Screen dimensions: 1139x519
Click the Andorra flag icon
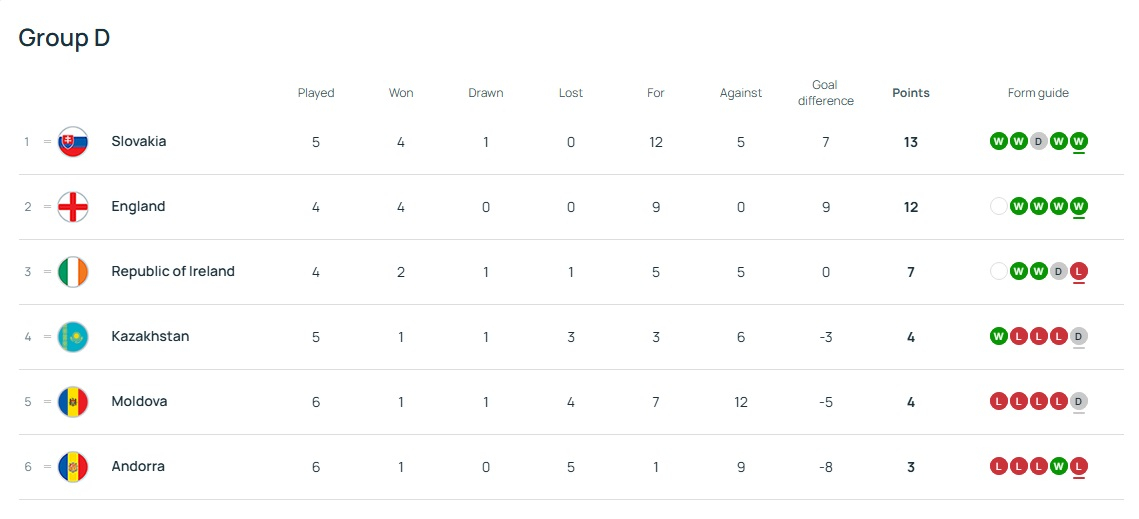tap(73, 467)
